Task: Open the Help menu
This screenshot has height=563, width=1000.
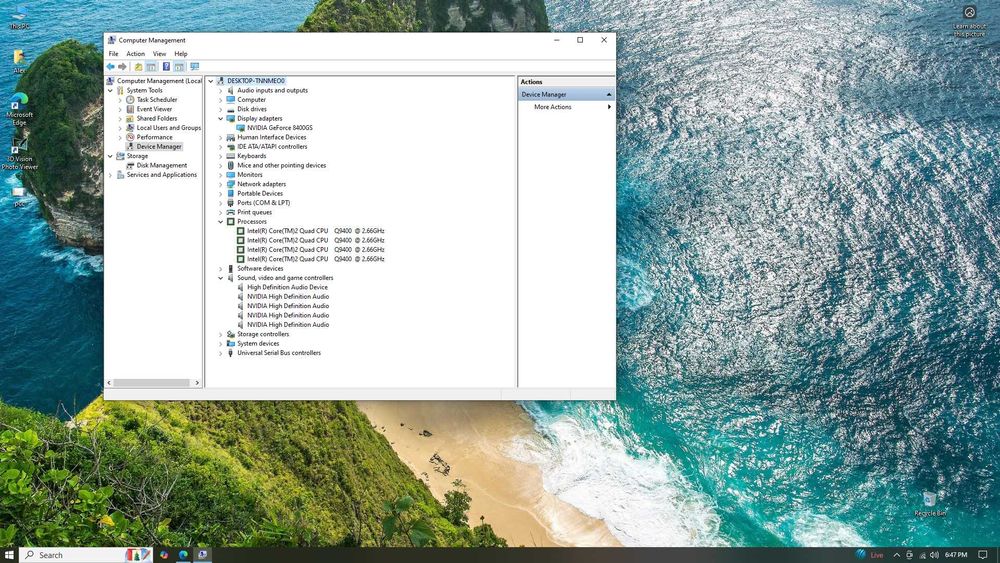Action: [x=181, y=54]
